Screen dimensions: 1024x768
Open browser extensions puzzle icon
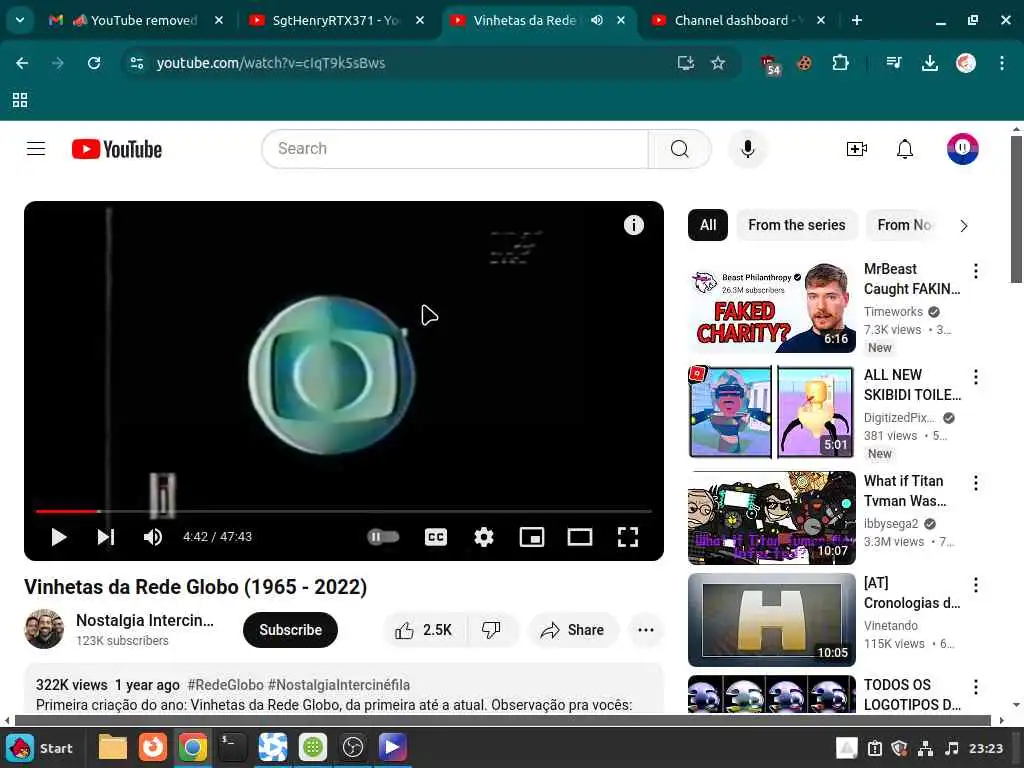click(x=840, y=63)
